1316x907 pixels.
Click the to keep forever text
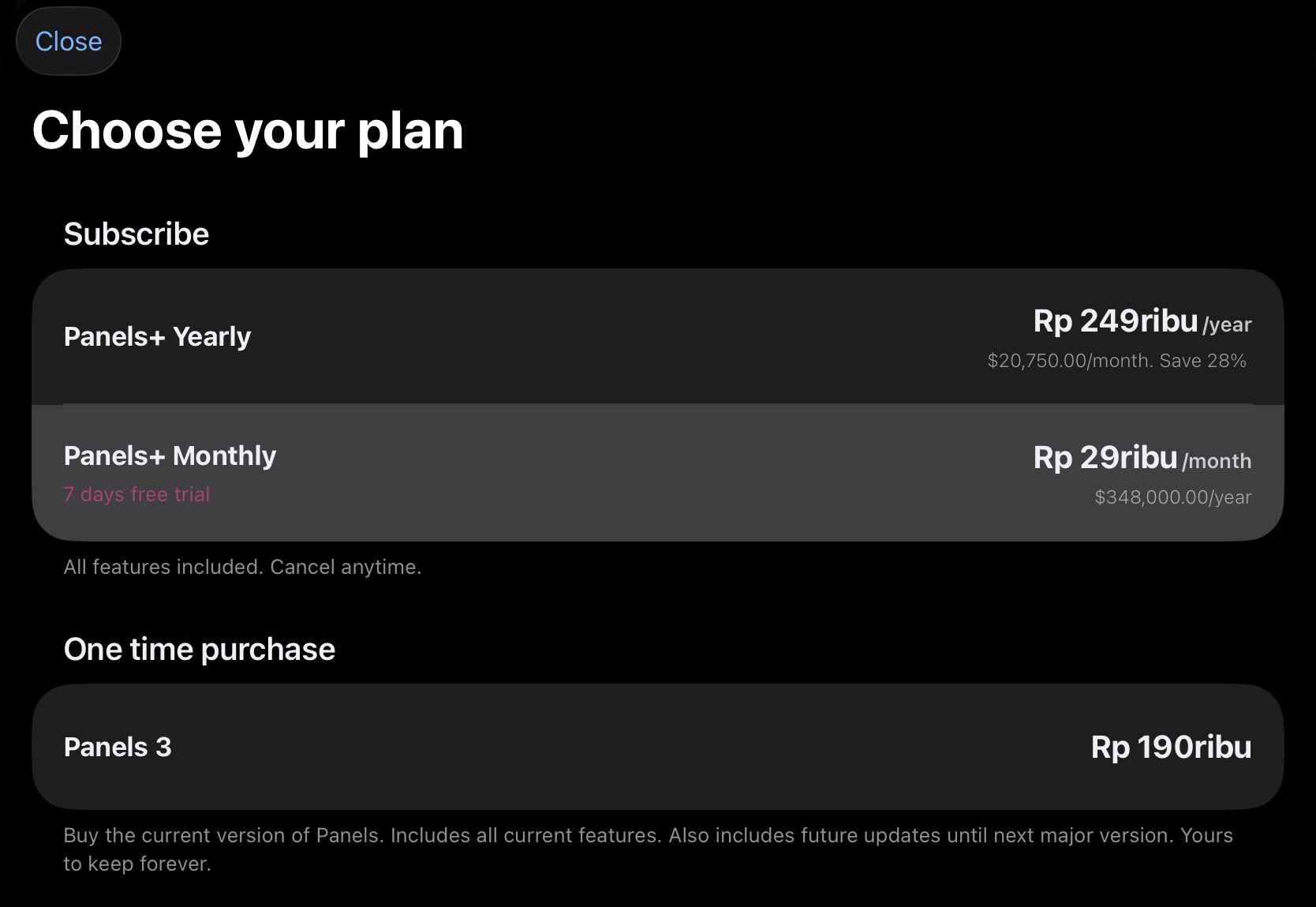[137, 864]
